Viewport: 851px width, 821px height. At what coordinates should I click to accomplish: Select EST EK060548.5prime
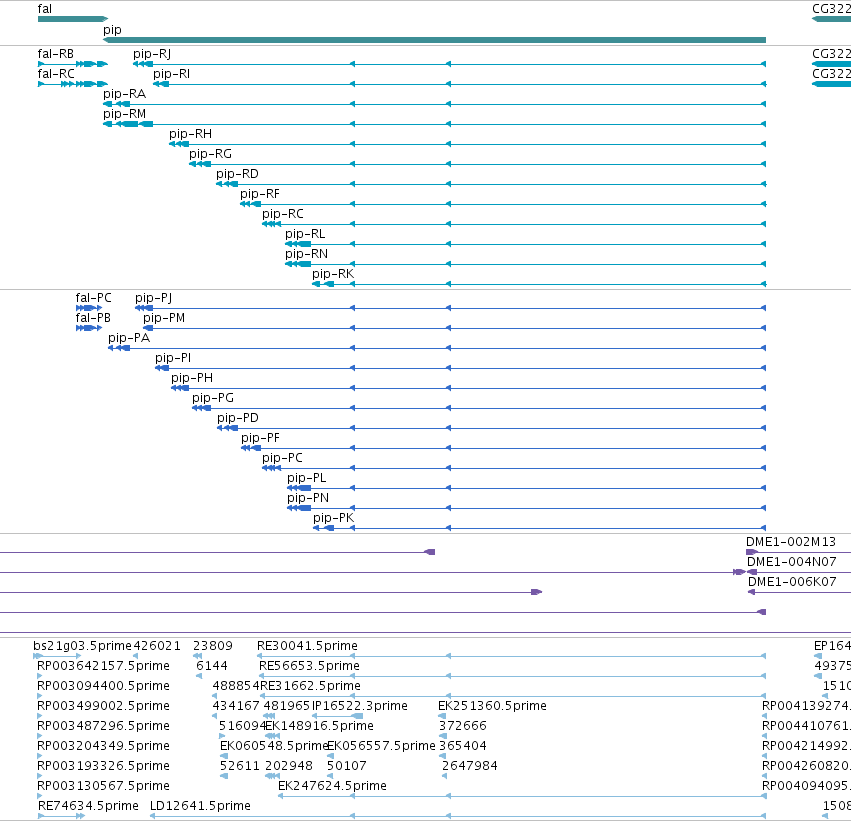click(x=274, y=747)
